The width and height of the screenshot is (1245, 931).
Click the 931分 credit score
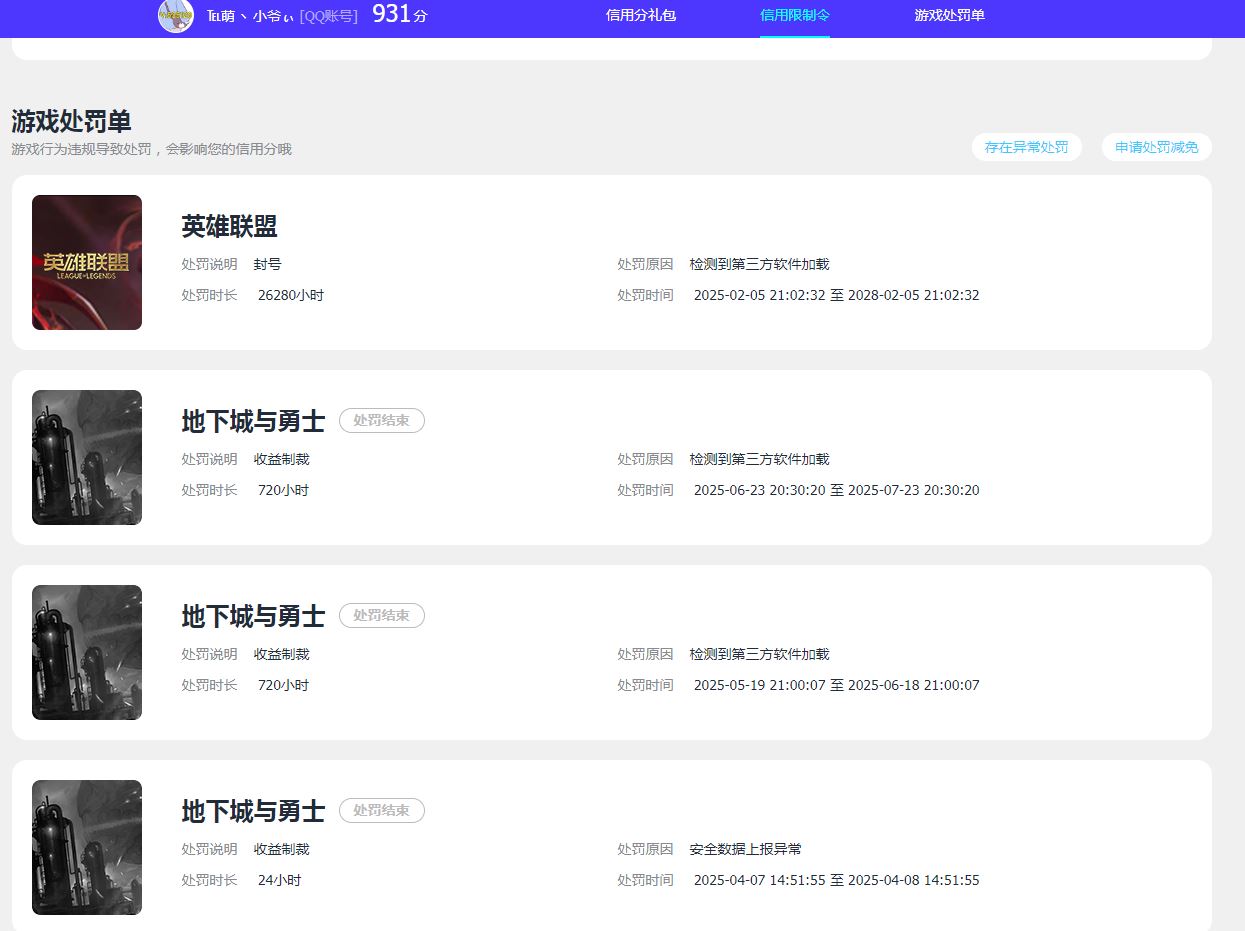pos(399,15)
